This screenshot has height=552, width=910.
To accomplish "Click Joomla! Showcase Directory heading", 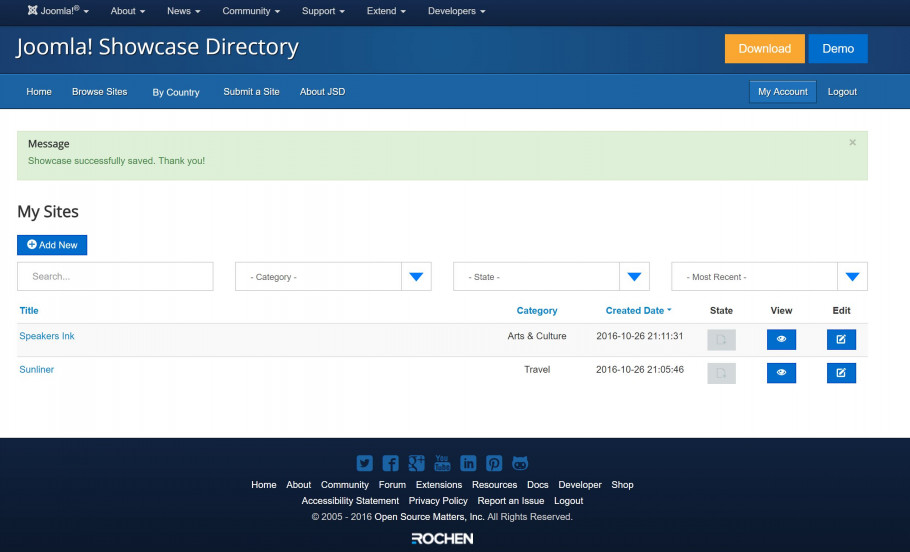I will pos(157,47).
